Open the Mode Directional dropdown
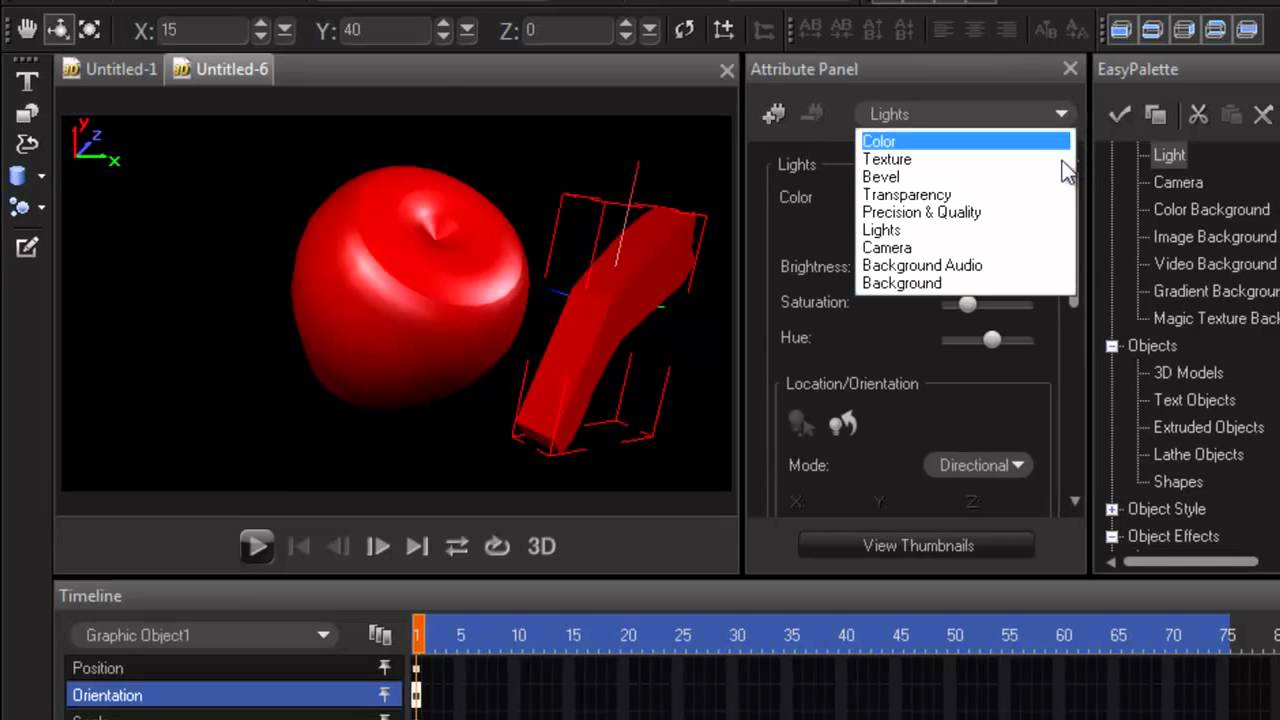The height and width of the screenshot is (720, 1280). [x=980, y=465]
